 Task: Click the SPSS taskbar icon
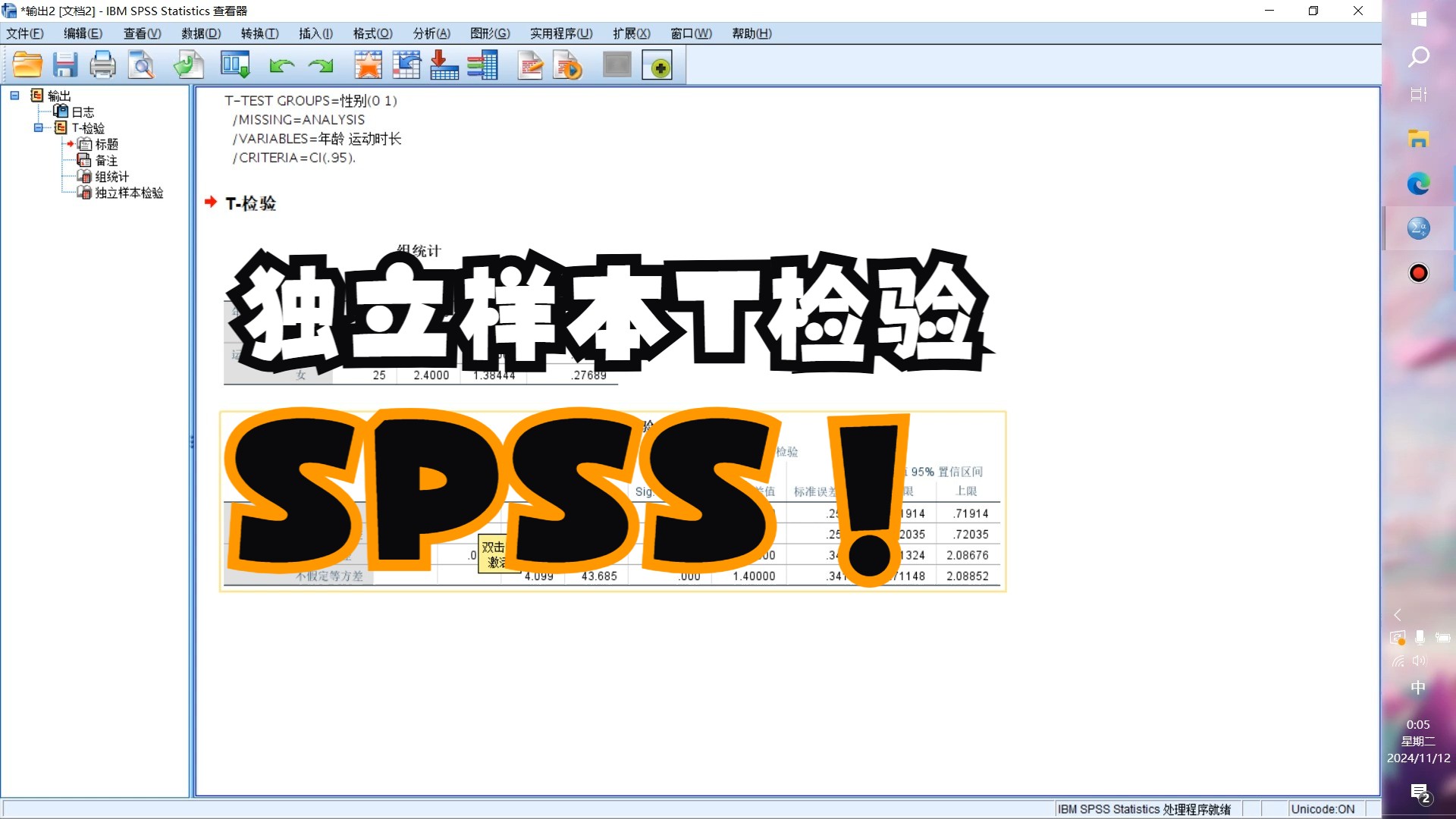(1418, 227)
